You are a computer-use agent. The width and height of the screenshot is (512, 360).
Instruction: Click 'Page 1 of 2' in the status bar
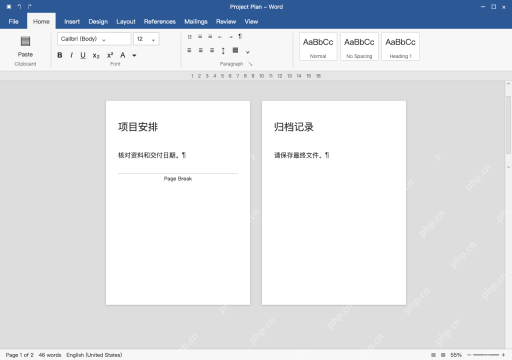pos(20,355)
